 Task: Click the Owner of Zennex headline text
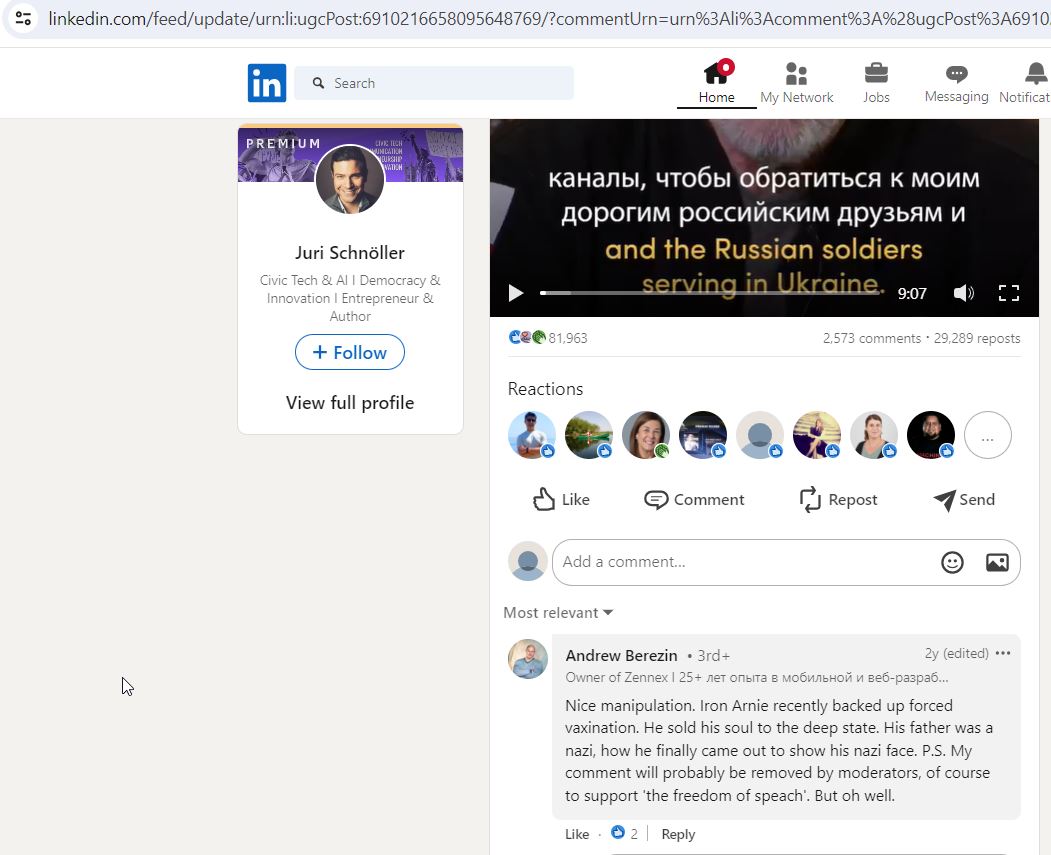(x=757, y=677)
